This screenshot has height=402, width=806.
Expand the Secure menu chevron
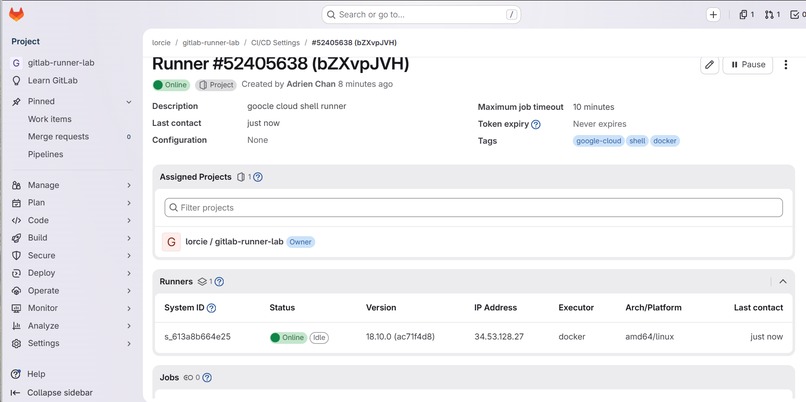[x=129, y=255]
